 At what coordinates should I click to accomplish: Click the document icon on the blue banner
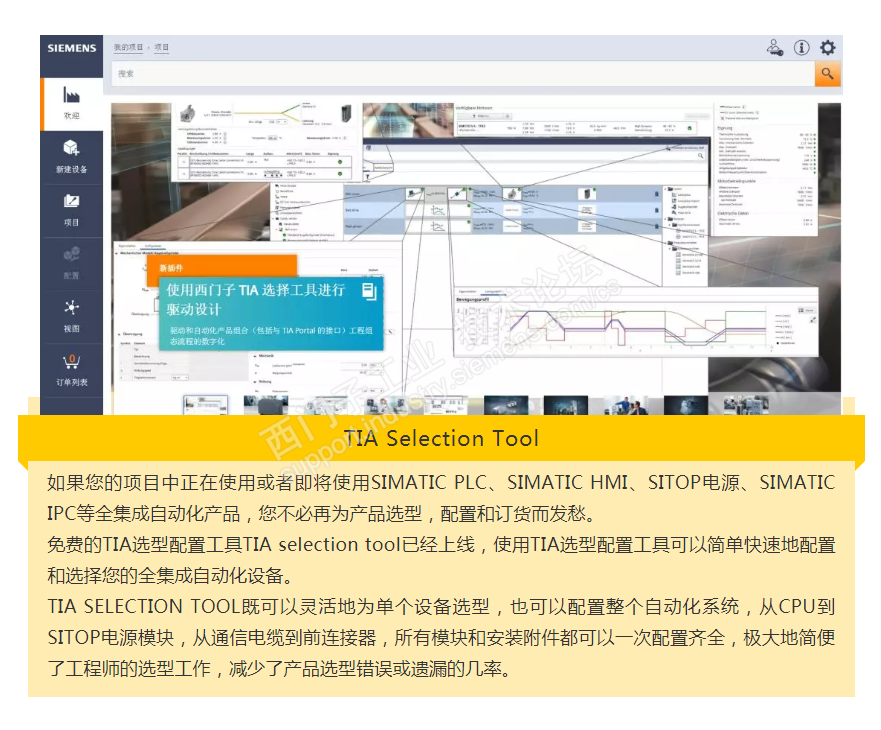pyautogui.click(x=369, y=291)
